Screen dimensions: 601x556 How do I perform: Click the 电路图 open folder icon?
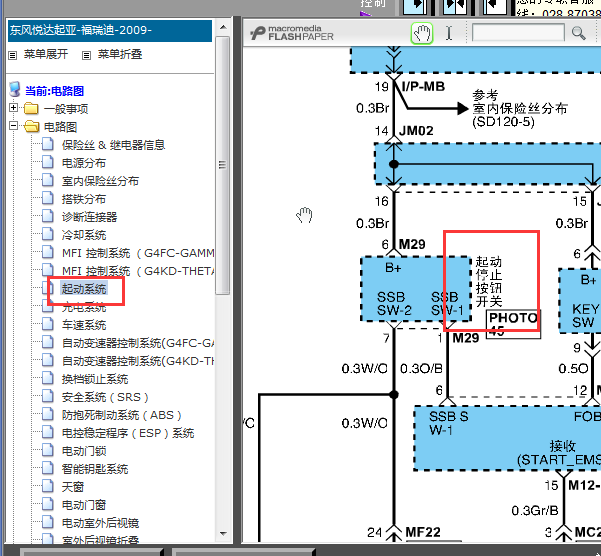click(31, 127)
